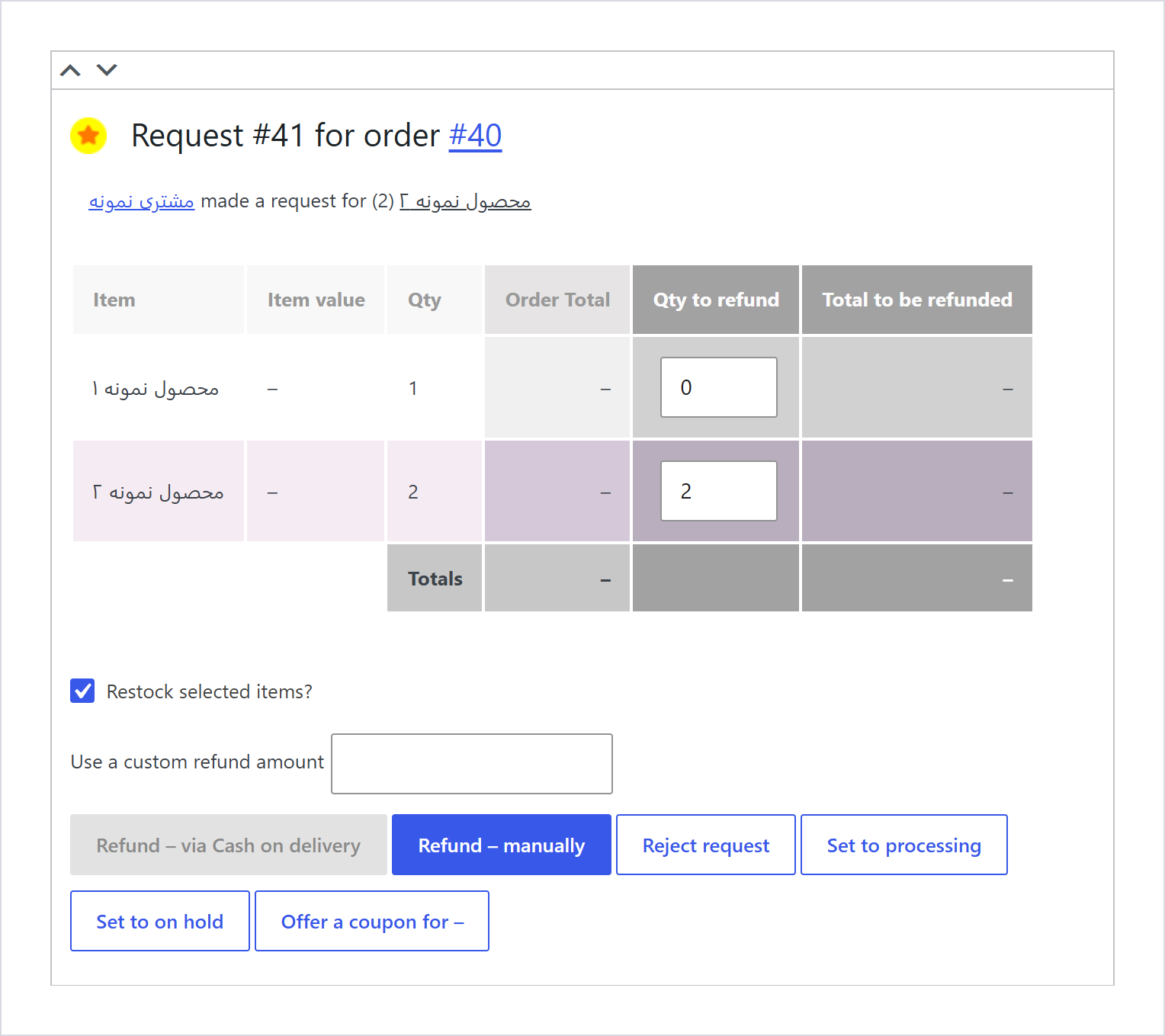Click the Qty header in the table

tap(435, 300)
